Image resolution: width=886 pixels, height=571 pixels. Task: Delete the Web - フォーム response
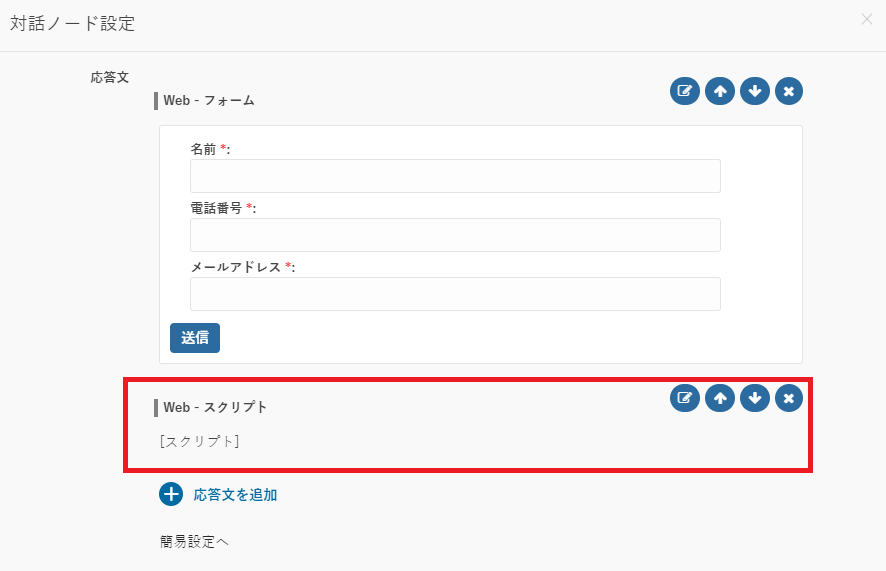(789, 91)
